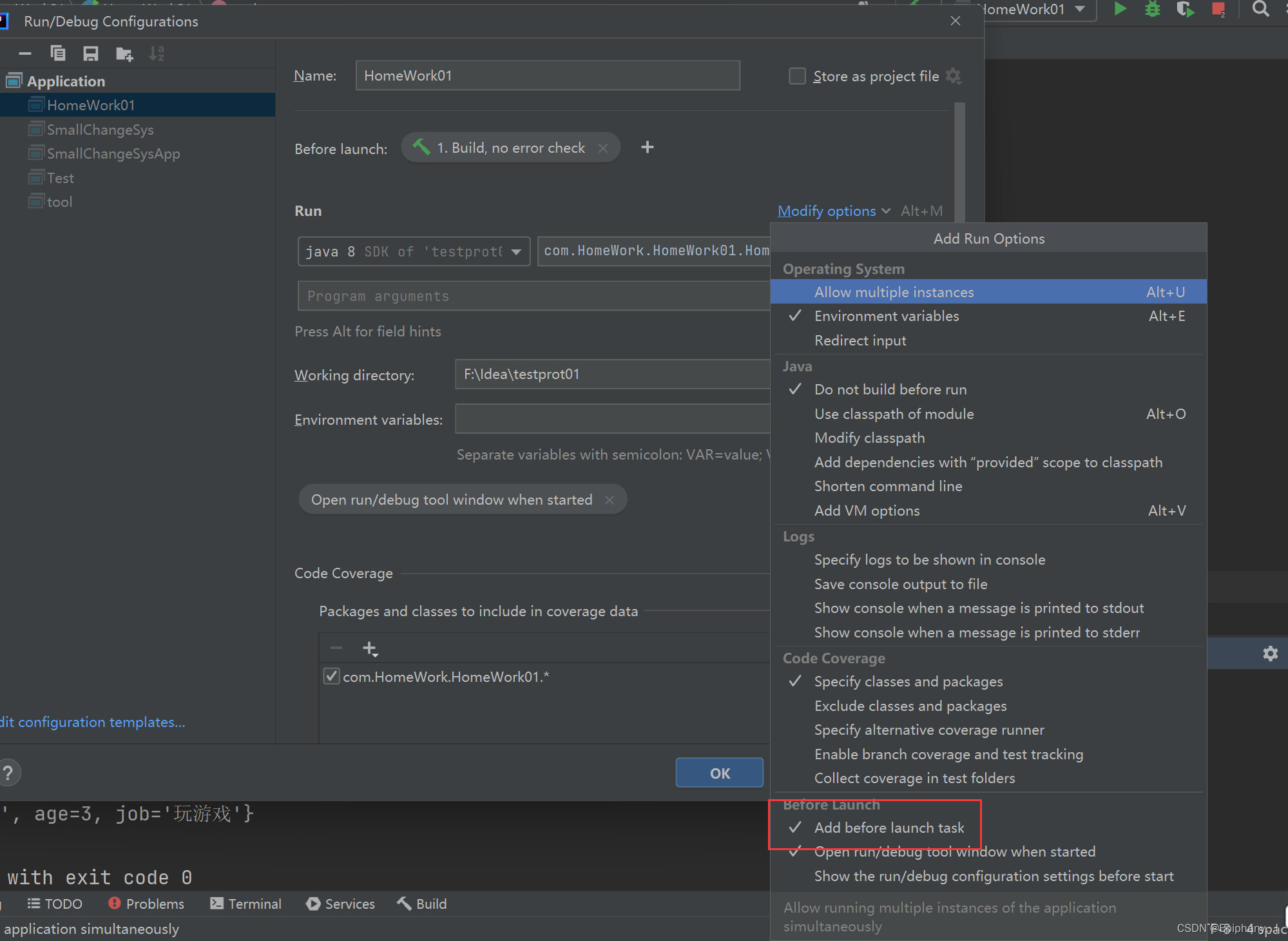This screenshot has width=1288, height=941.
Task: Toggle the Store as project file checkbox
Action: (797, 76)
